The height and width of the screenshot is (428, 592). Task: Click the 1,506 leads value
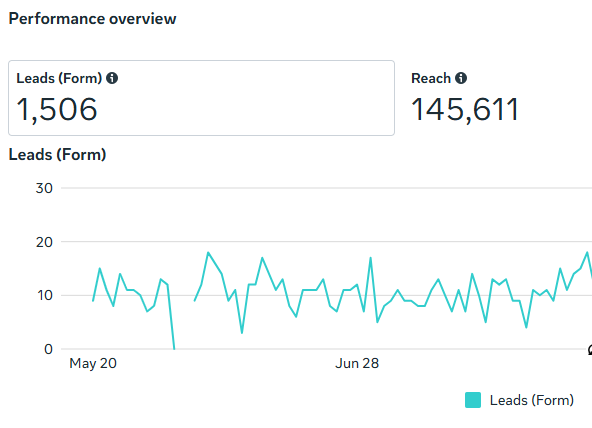tap(57, 109)
